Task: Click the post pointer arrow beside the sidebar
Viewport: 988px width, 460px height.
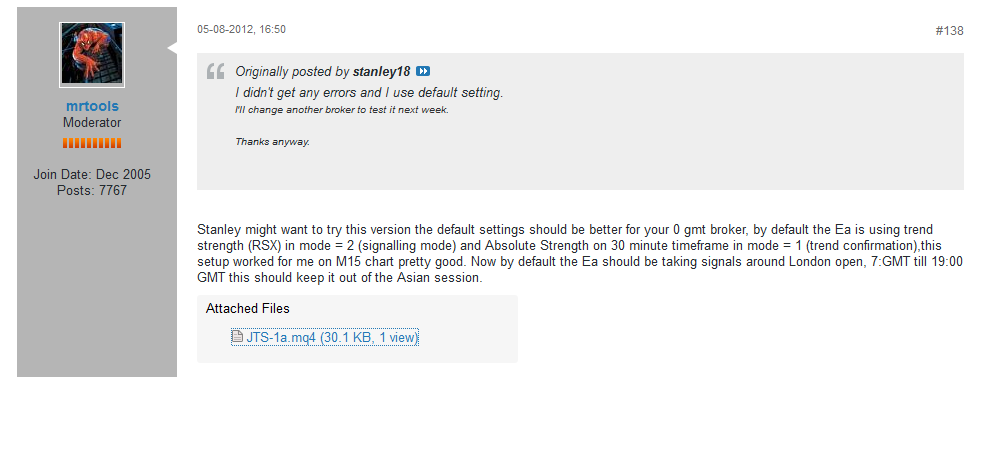Action: (172, 46)
